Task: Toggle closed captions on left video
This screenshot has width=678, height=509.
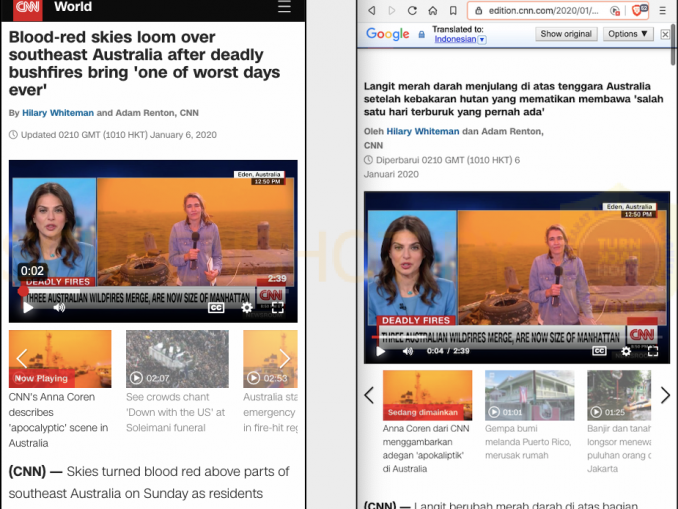Action: click(x=216, y=307)
